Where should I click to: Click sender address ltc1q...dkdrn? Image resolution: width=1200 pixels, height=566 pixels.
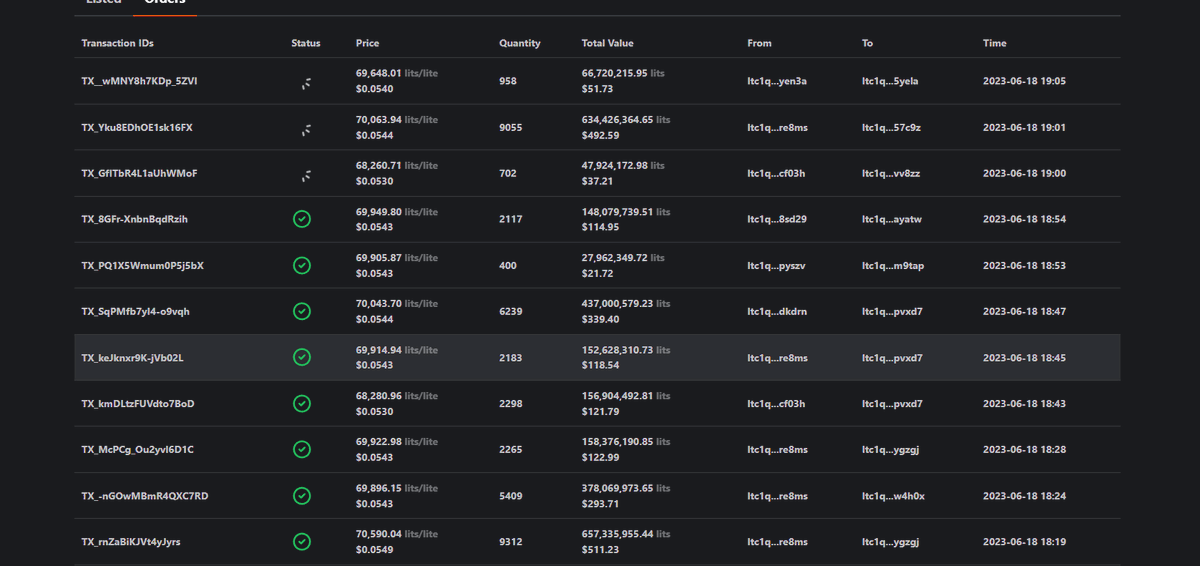776,311
